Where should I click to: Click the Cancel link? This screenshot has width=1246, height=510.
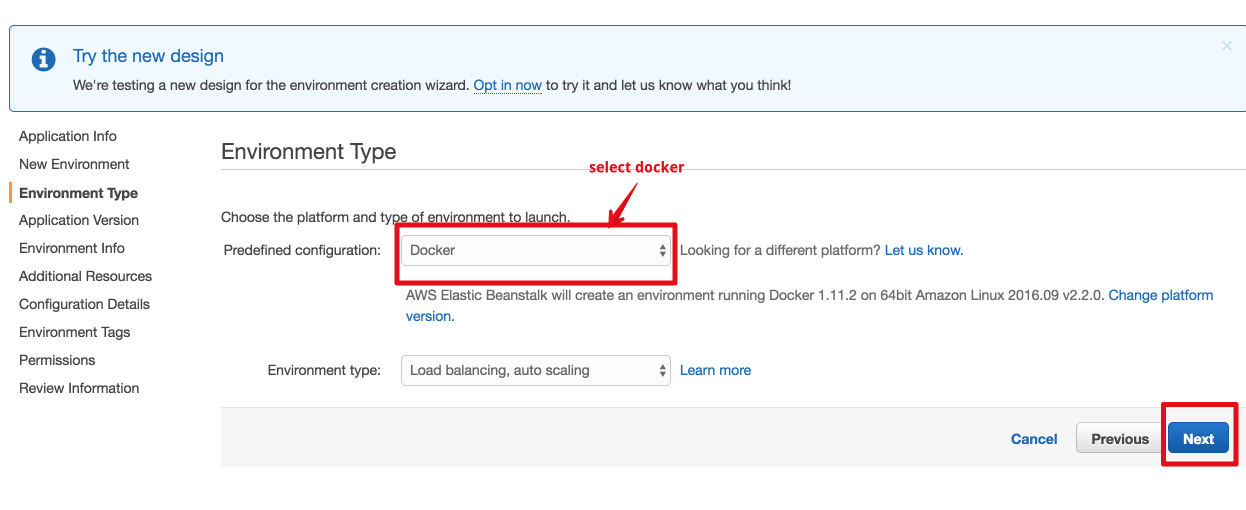click(x=1034, y=439)
